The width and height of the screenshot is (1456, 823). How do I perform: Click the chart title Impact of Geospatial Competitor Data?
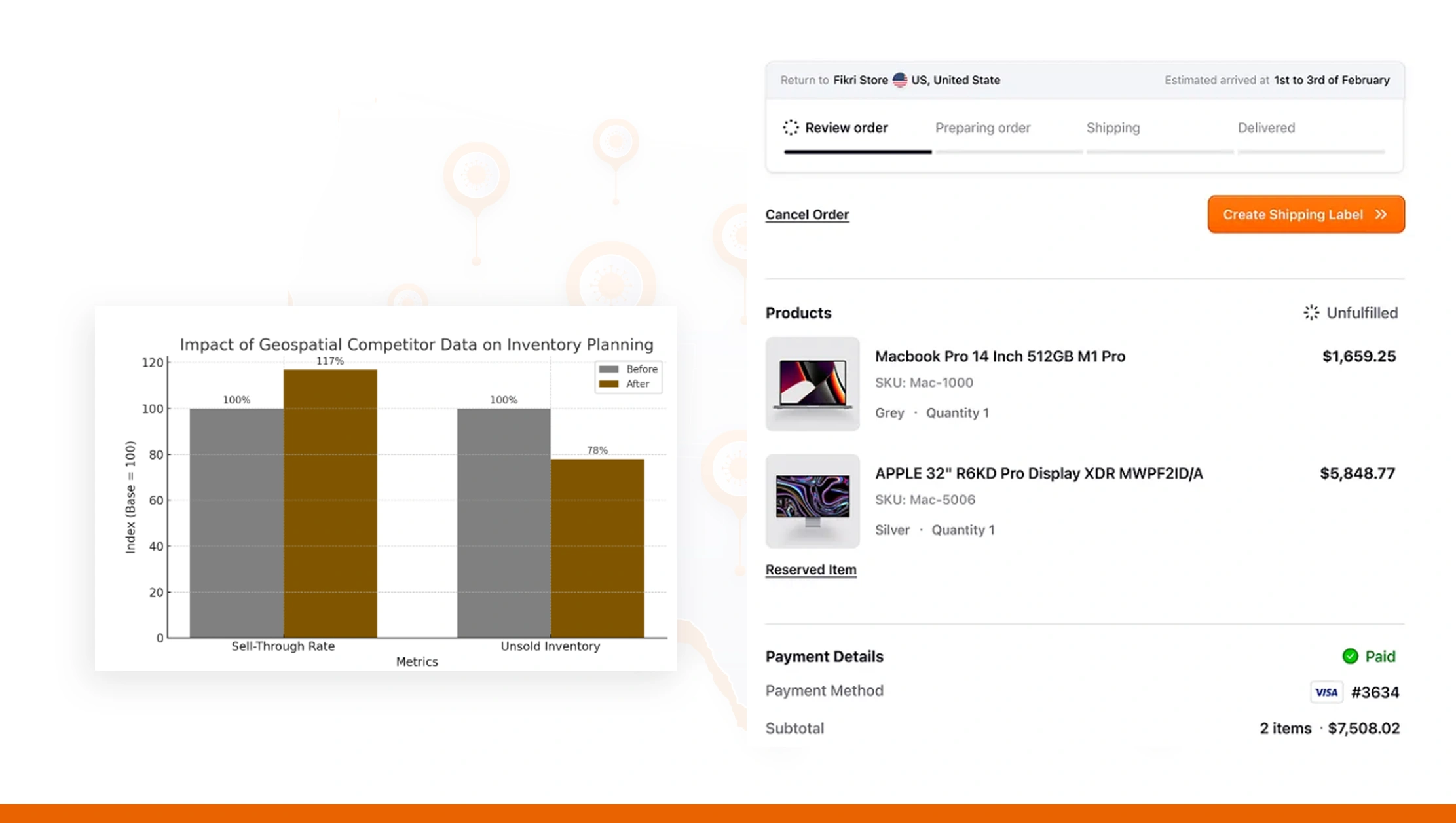click(x=417, y=344)
